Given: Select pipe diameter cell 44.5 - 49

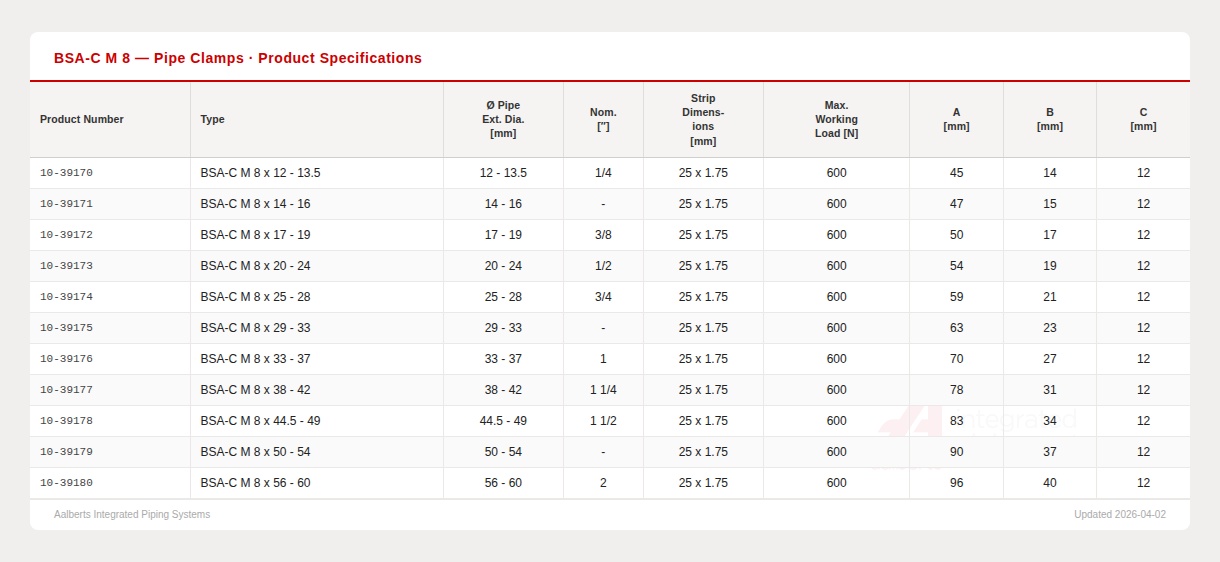Looking at the screenshot, I should click(503, 421).
